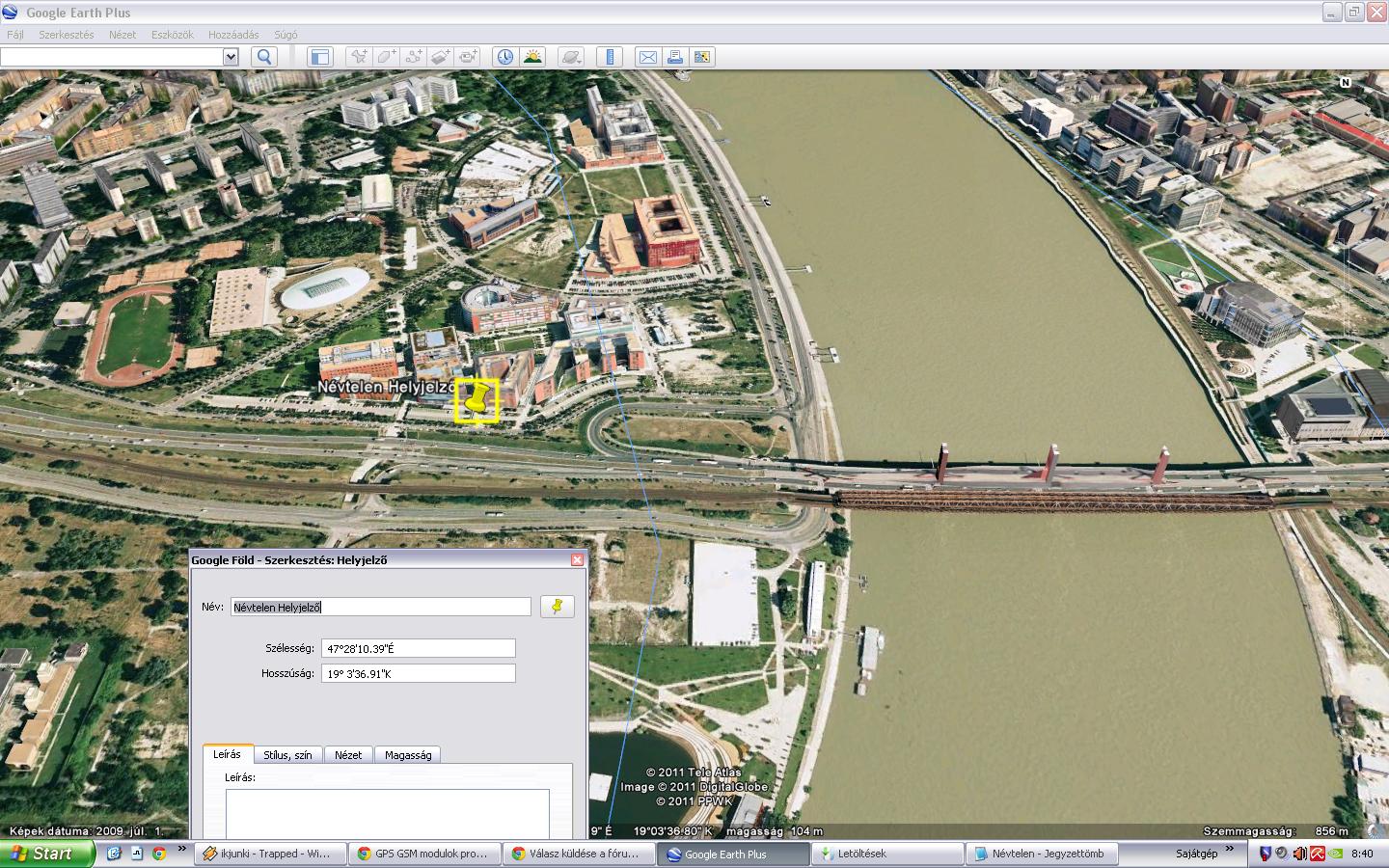1389x868 pixels.
Task: Click the Add Image Overlay toolbar icon
Action: tap(441, 57)
